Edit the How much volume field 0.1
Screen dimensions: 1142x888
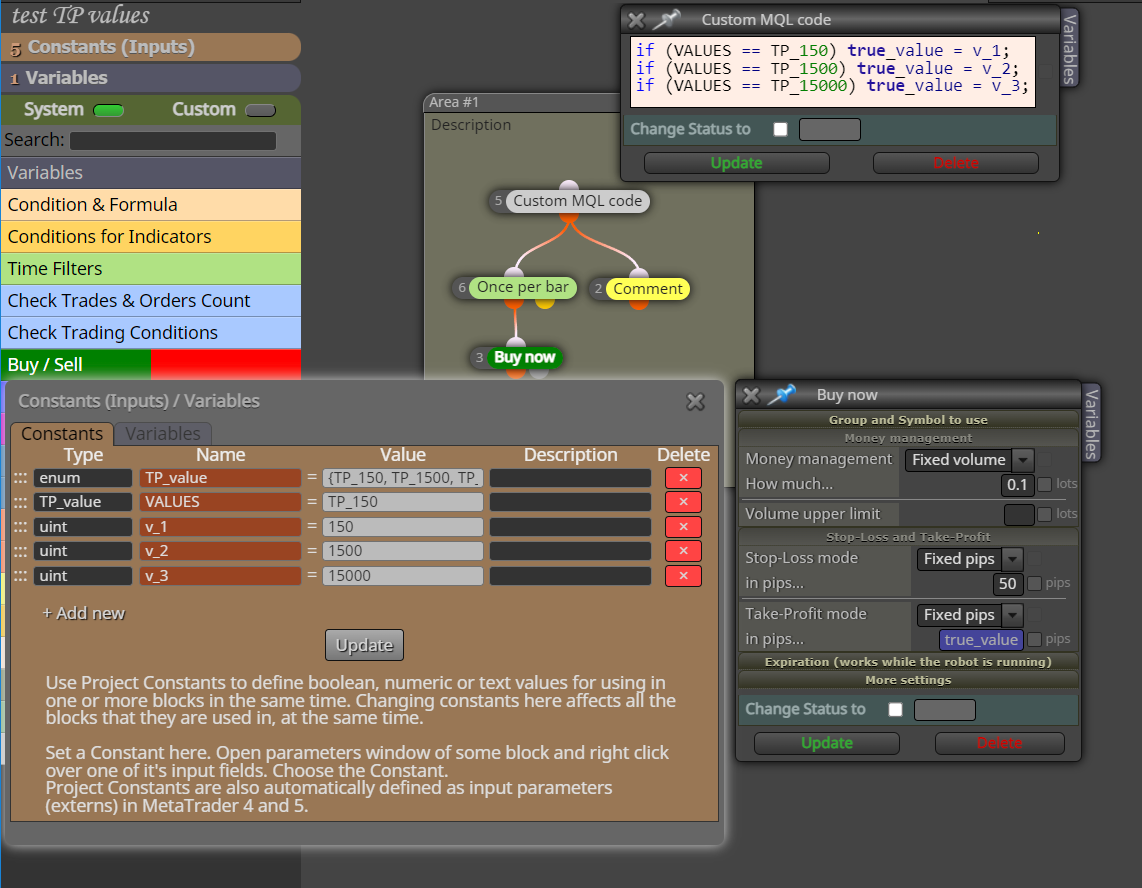(x=1017, y=484)
